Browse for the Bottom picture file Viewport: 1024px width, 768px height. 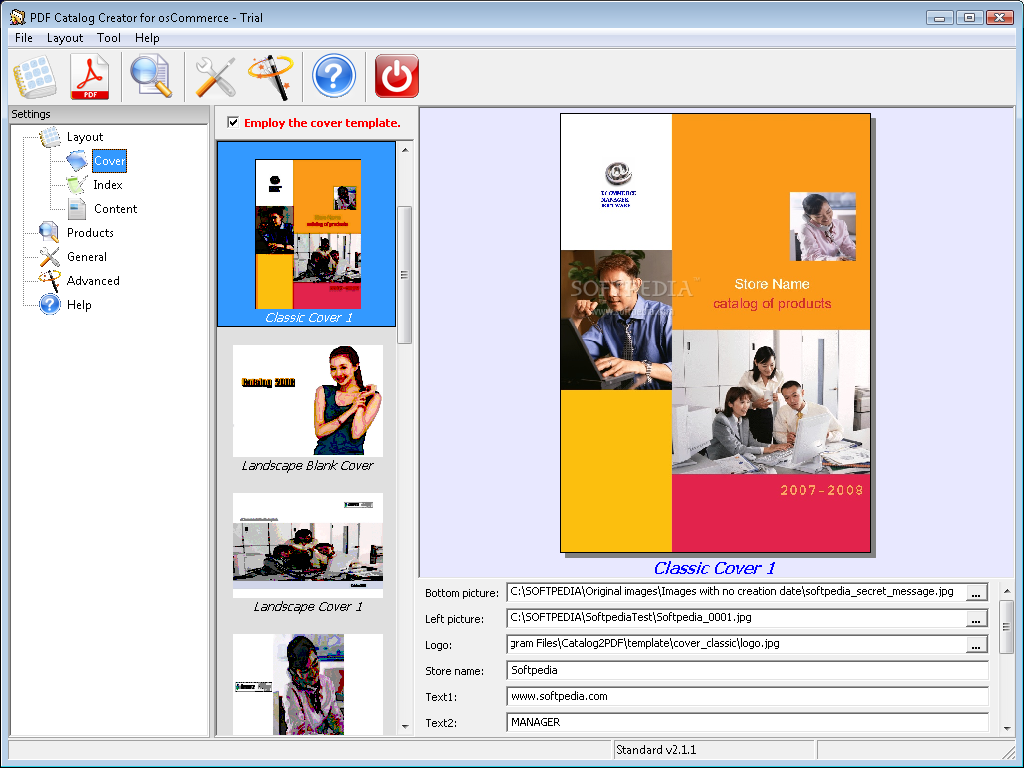pyautogui.click(x=977, y=593)
